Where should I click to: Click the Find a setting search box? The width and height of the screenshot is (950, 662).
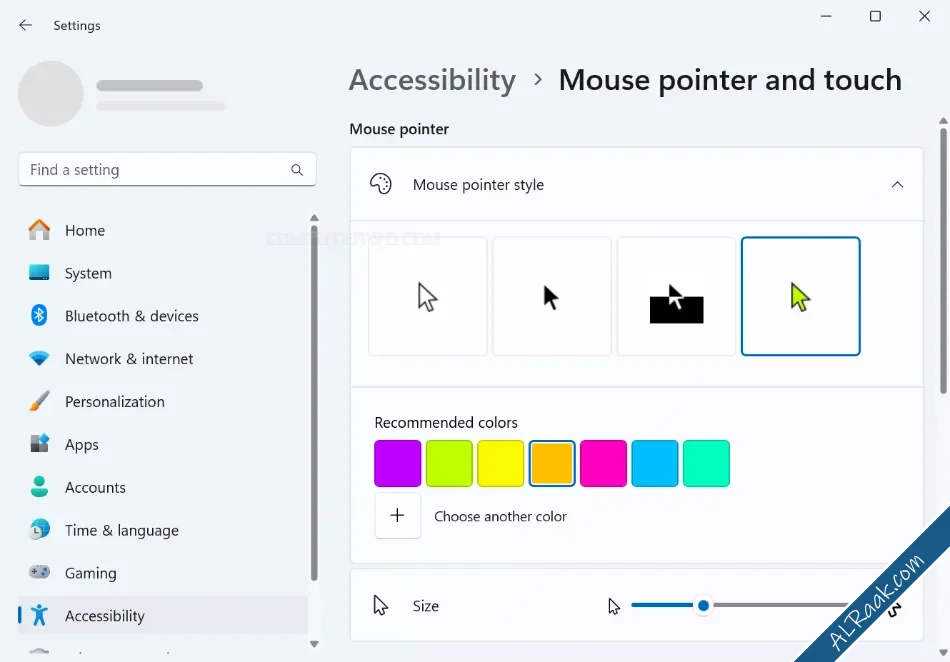(x=167, y=170)
